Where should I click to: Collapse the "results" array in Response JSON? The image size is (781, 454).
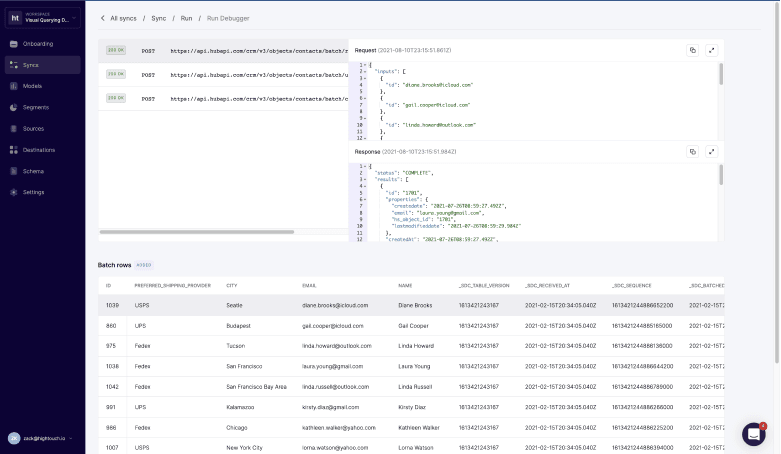[x=366, y=178]
